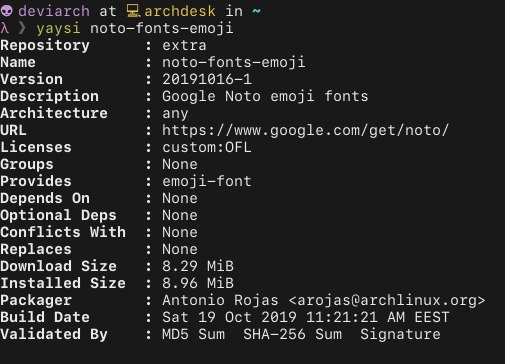Viewport: 505px width, 364px height.
Task: Click the download size '8.29 MiB'
Action: click(x=198, y=266)
